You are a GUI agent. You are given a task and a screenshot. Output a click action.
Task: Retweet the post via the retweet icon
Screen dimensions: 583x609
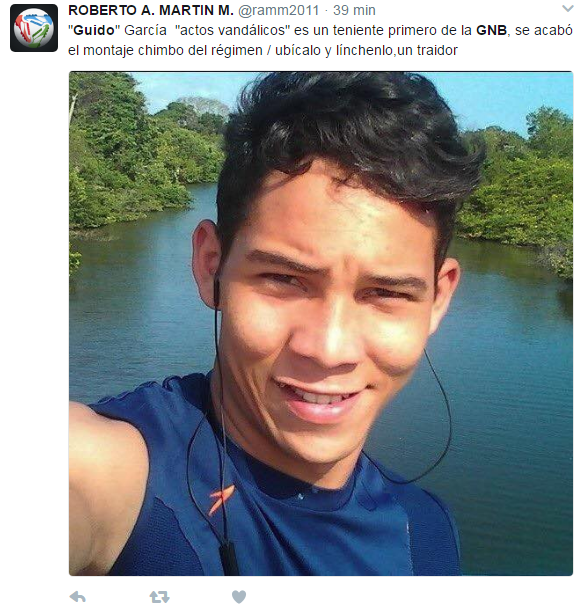[x=160, y=597]
